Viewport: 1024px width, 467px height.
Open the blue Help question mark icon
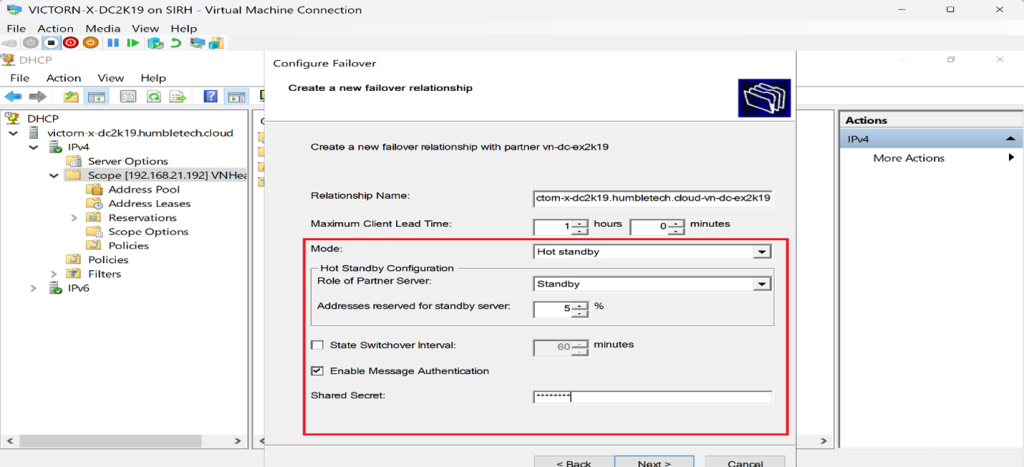pos(210,97)
